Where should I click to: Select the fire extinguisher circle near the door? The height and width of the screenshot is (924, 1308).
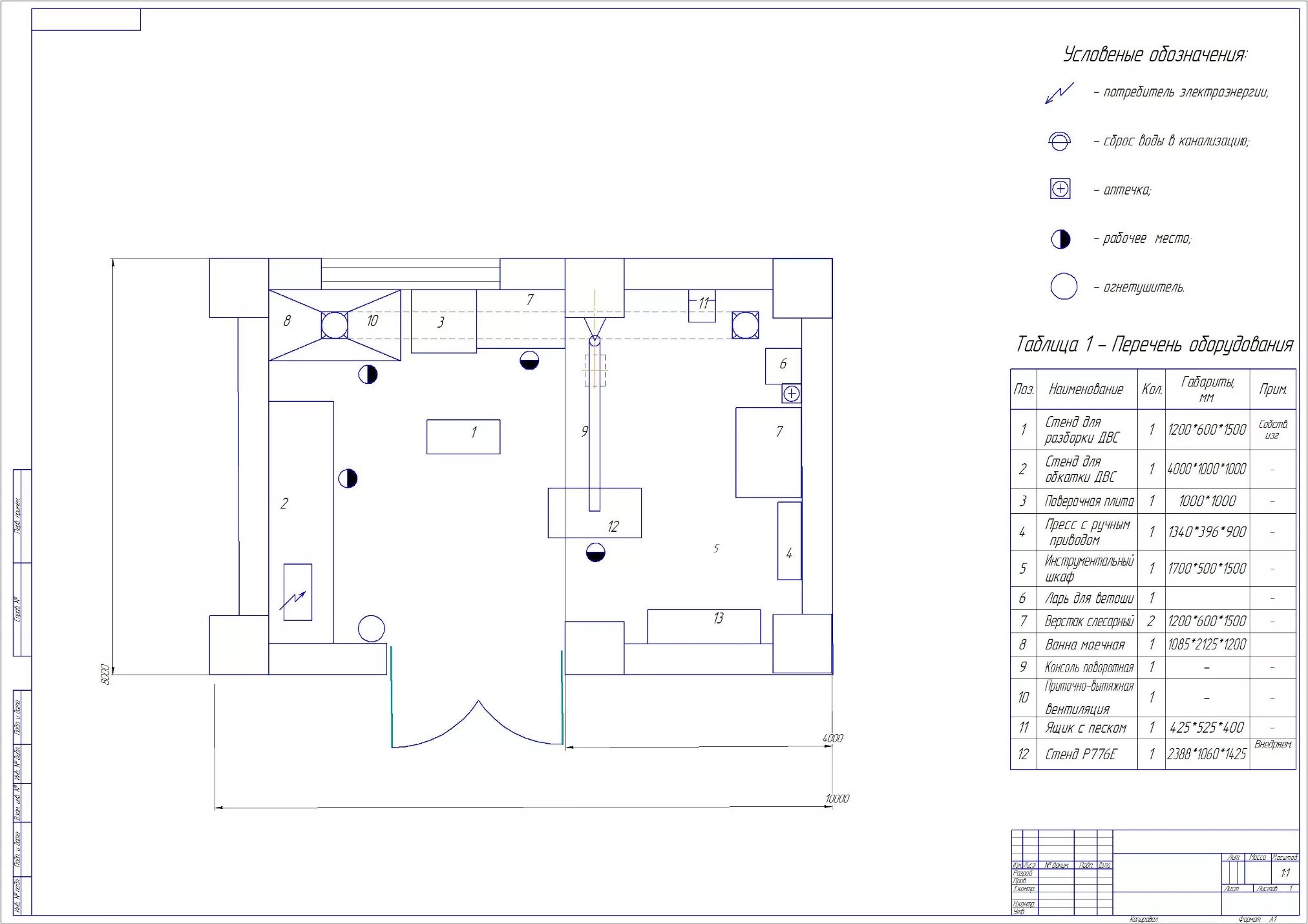click(371, 628)
